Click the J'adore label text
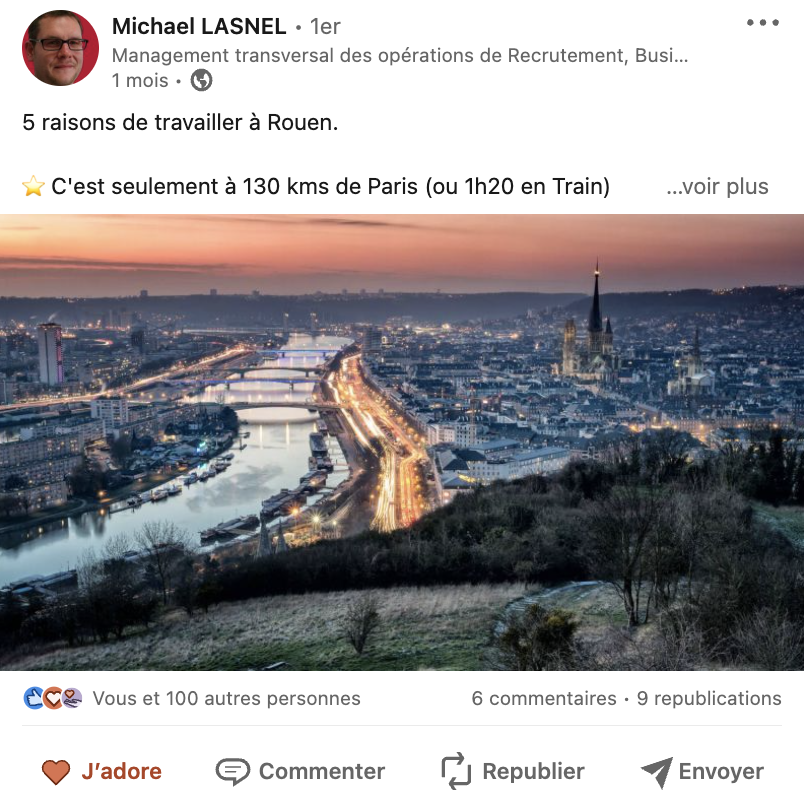This screenshot has width=804, height=803. pyautogui.click(x=122, y=771)
